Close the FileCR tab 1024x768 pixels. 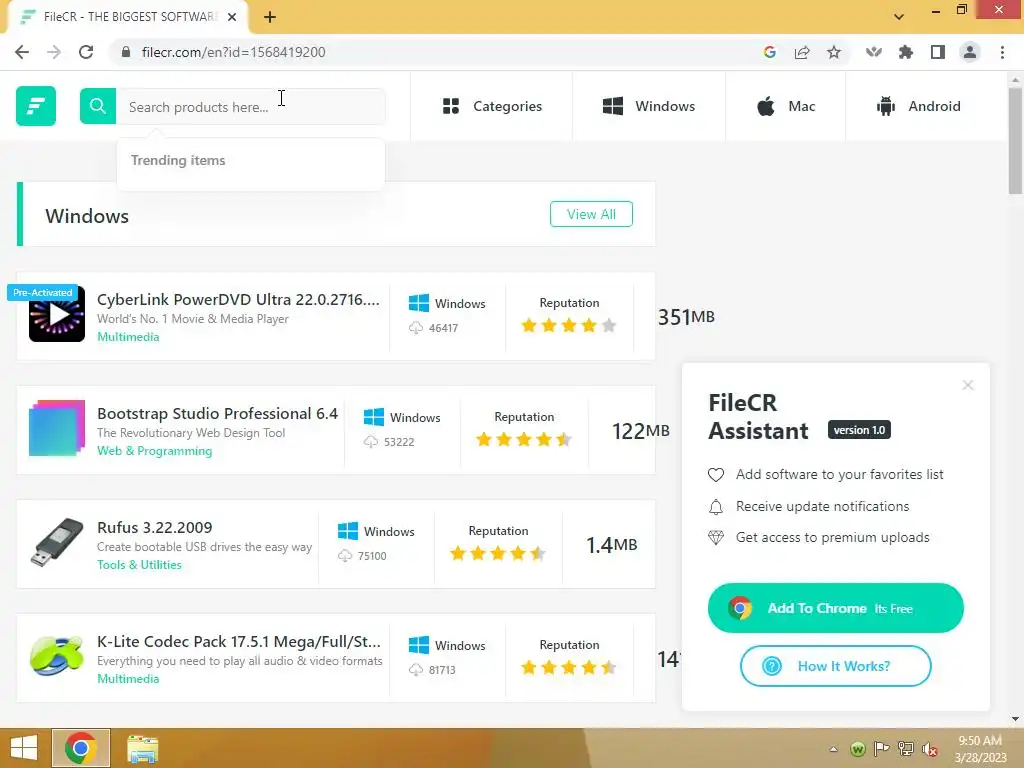pyautogui.click(x=232, y=17)
